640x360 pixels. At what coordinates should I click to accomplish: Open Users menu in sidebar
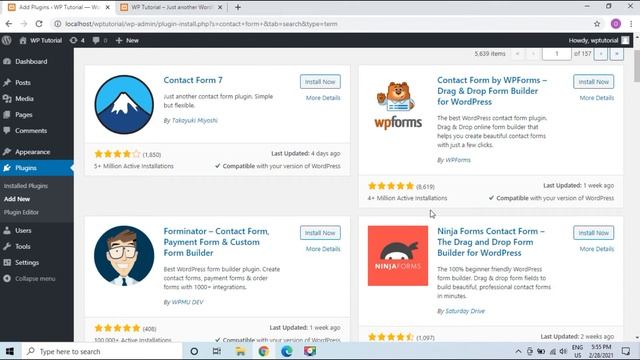coord(23,230)
